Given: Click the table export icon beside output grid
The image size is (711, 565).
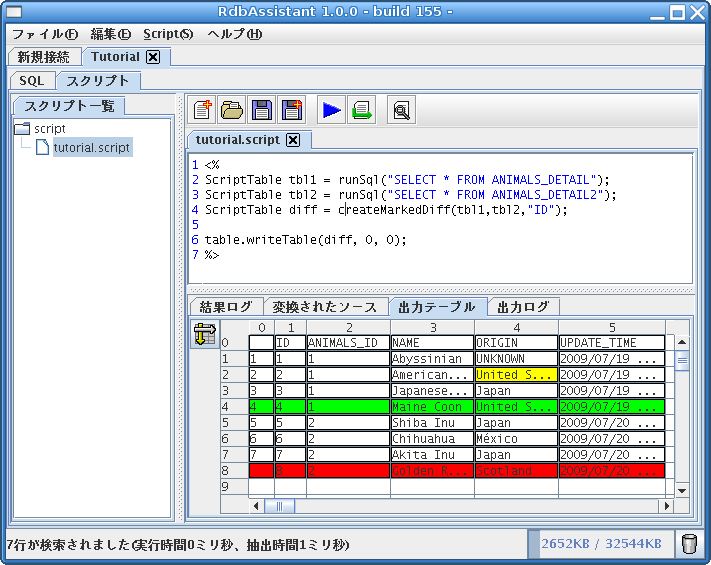Looking at the screenshot, I should [x=205, y=335].
